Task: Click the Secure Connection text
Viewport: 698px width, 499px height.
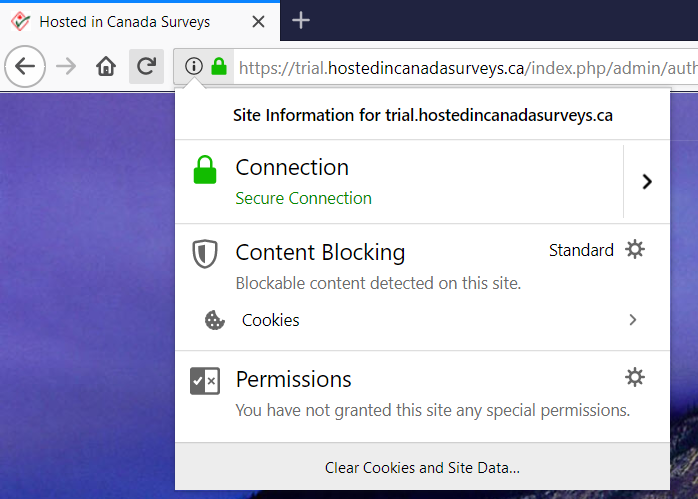Action: (x=304, y=198)
